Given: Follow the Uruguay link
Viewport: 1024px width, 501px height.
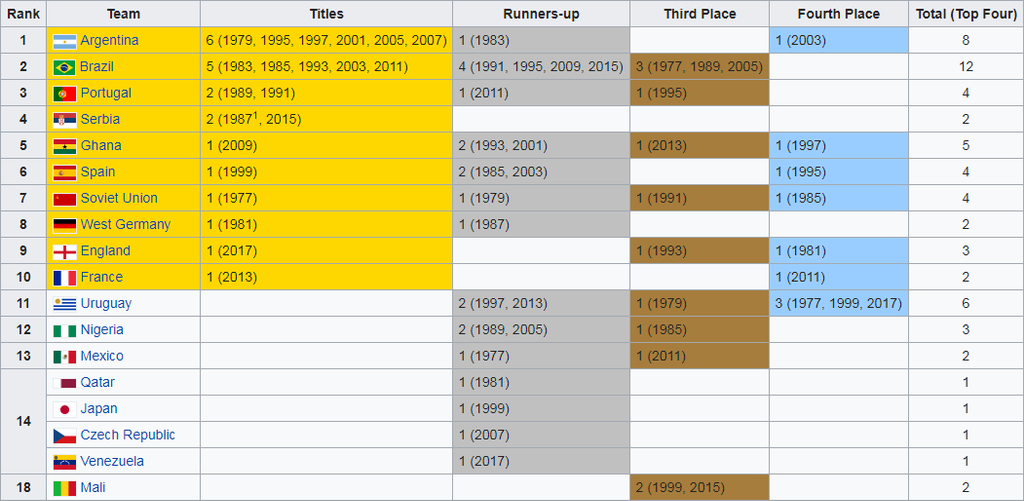Looking at the screenshot, I should click(x=106, y=303).
